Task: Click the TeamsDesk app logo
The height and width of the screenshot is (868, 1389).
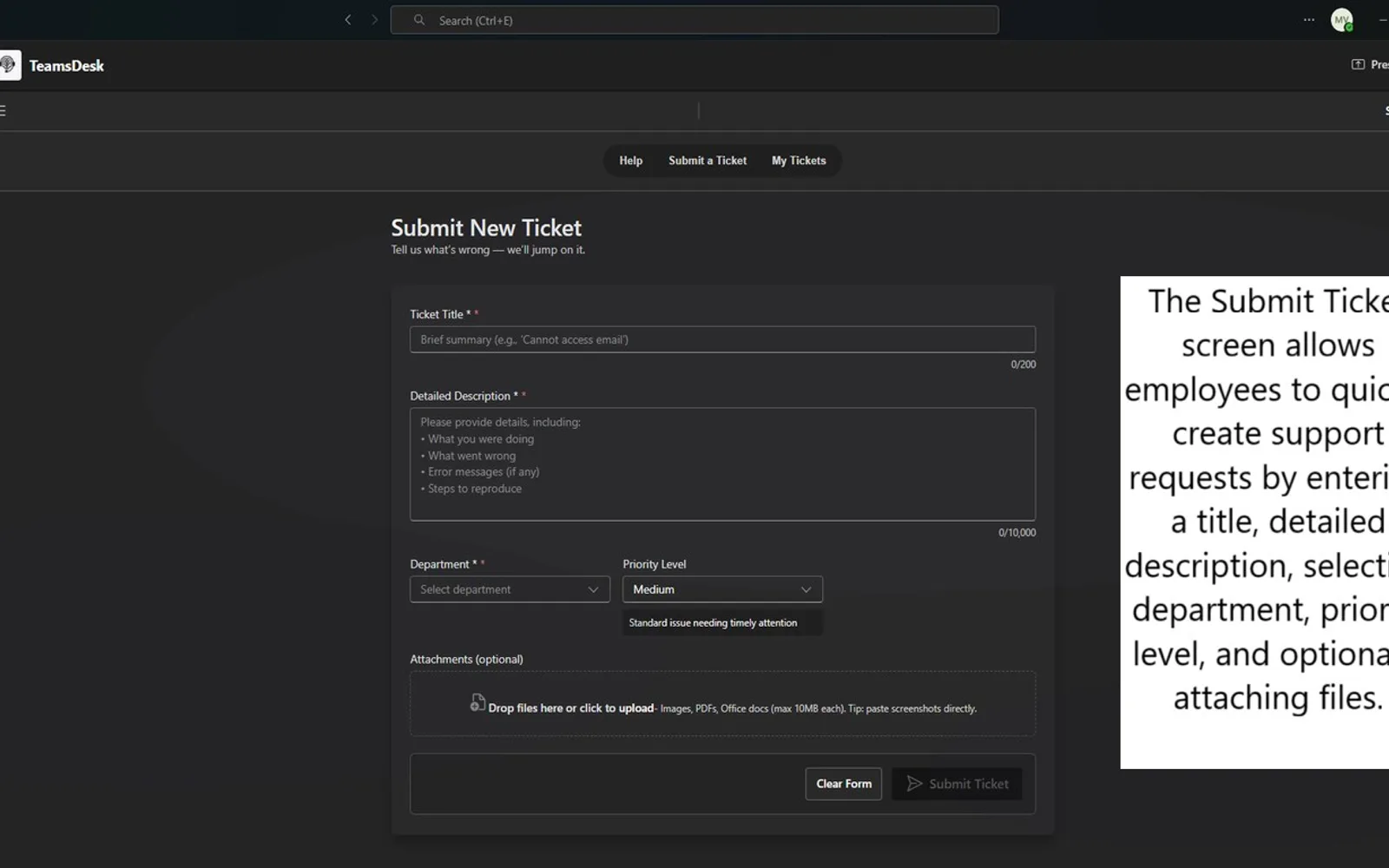Action: 10,65
